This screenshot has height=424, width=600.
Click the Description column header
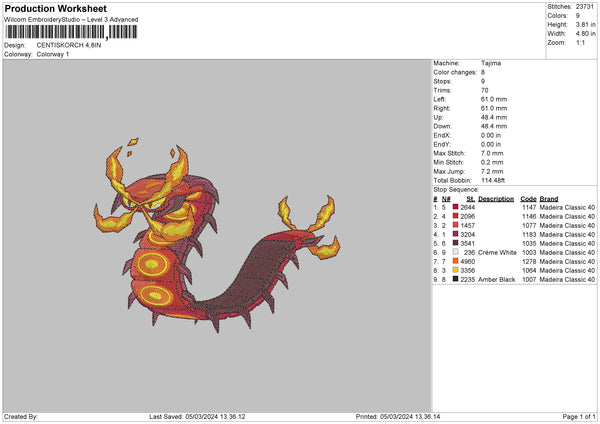(x=496, y=199)
